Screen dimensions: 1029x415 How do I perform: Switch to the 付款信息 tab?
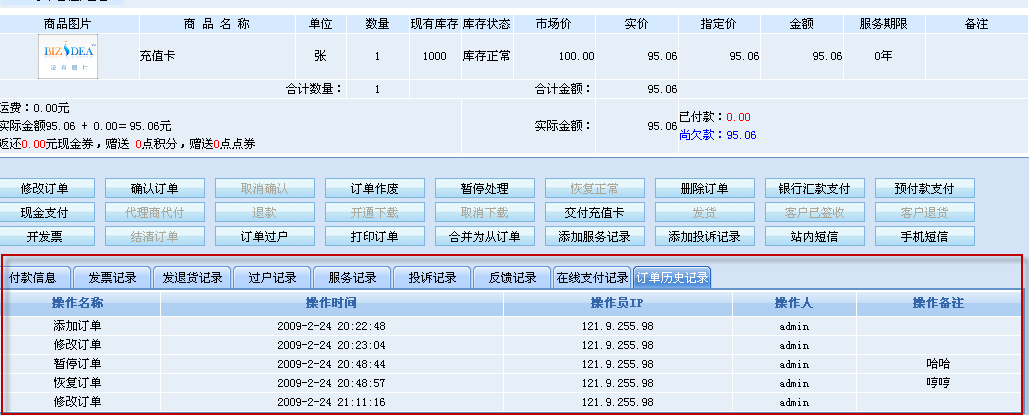39,277
